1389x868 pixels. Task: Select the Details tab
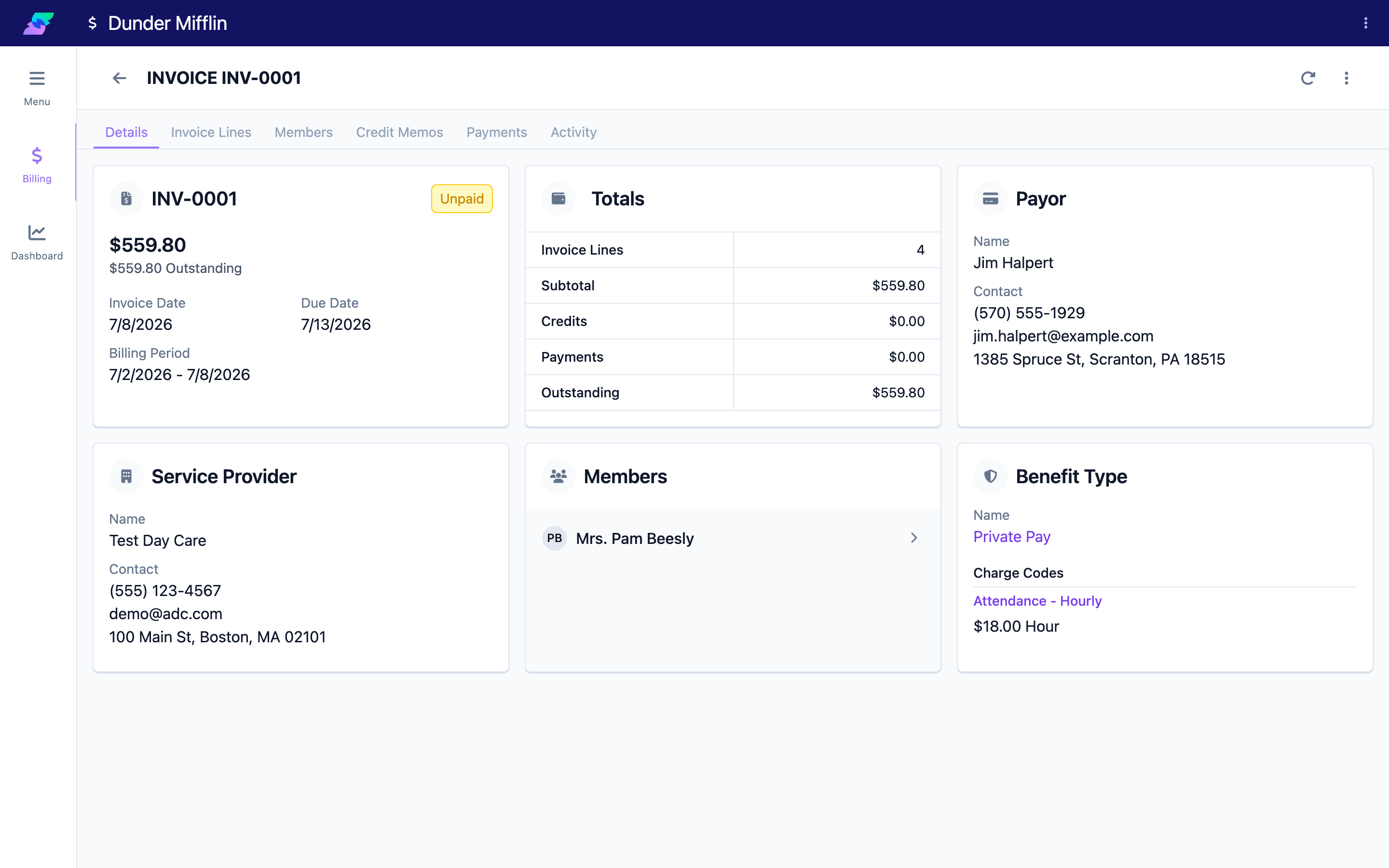pyautogui.click(x=126, y=132)
